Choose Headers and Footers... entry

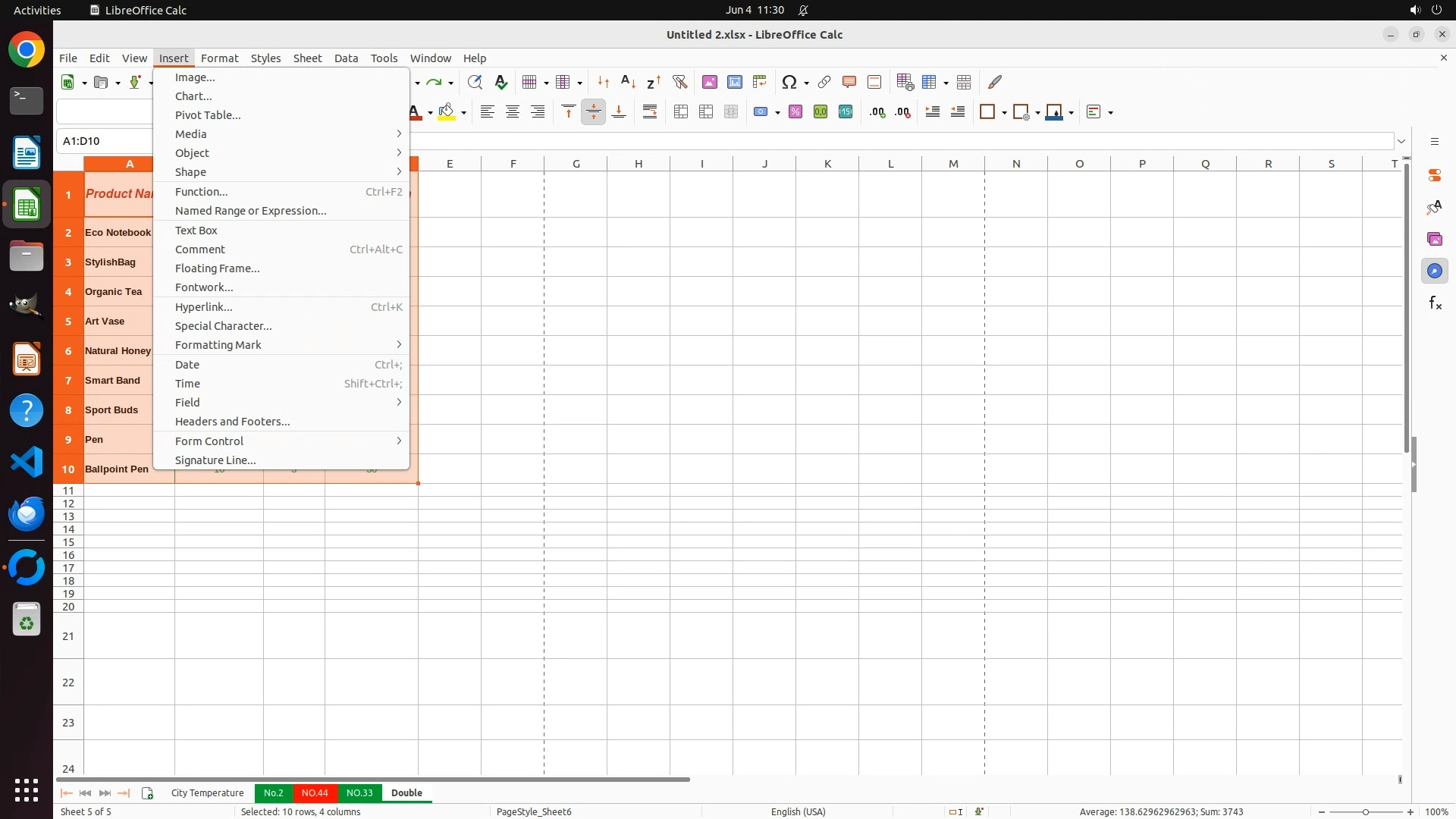232,422
